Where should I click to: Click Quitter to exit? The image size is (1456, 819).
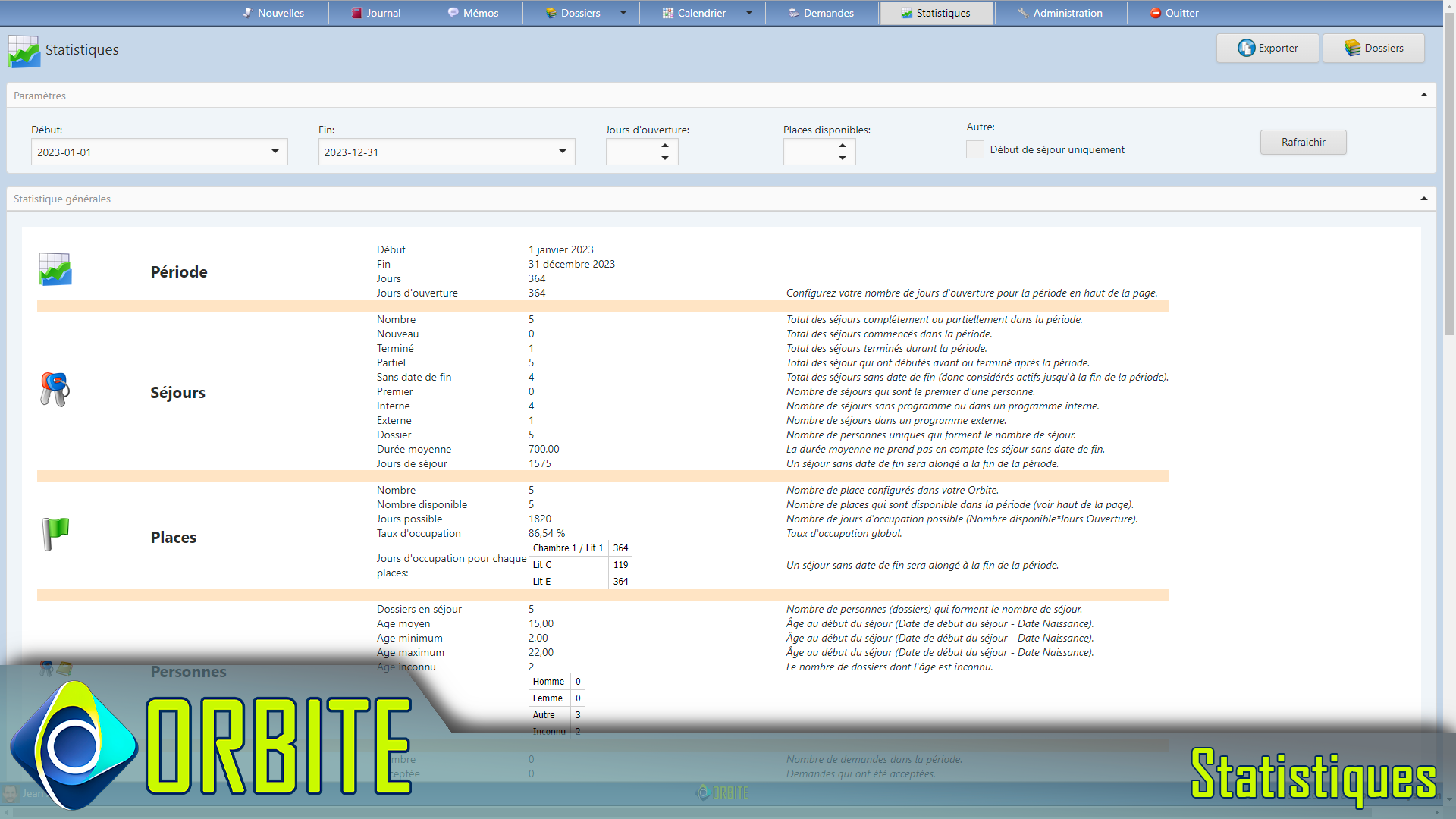point(1175,13)
